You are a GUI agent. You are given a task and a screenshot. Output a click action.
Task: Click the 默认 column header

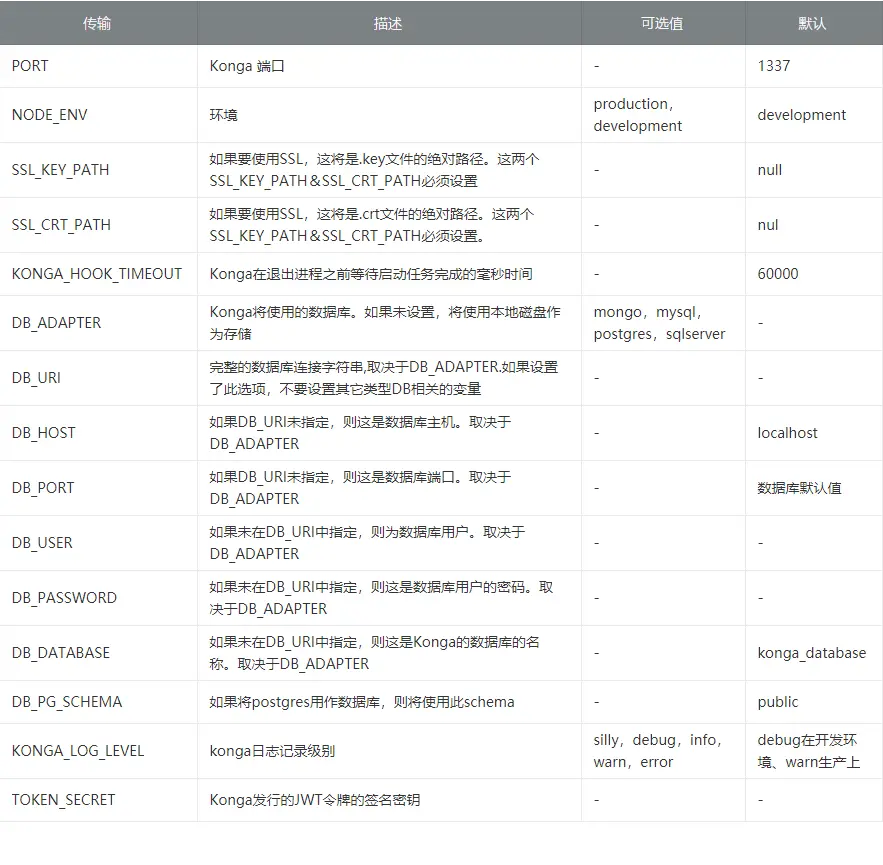tap(813, 23)
